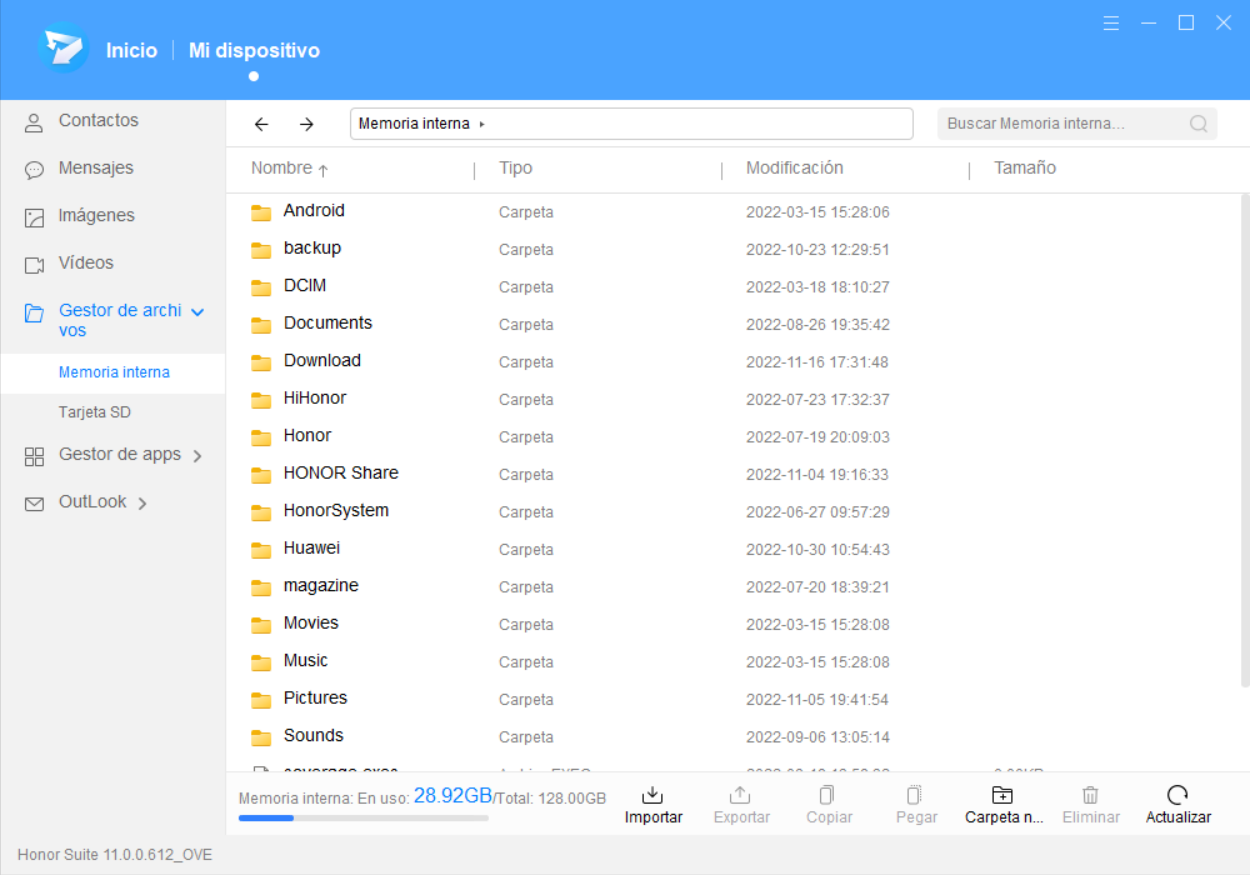Click the Buscar Memoria interna search field
The width and height of the screenshot is (1250, 875).
[x=1060, y=124]
